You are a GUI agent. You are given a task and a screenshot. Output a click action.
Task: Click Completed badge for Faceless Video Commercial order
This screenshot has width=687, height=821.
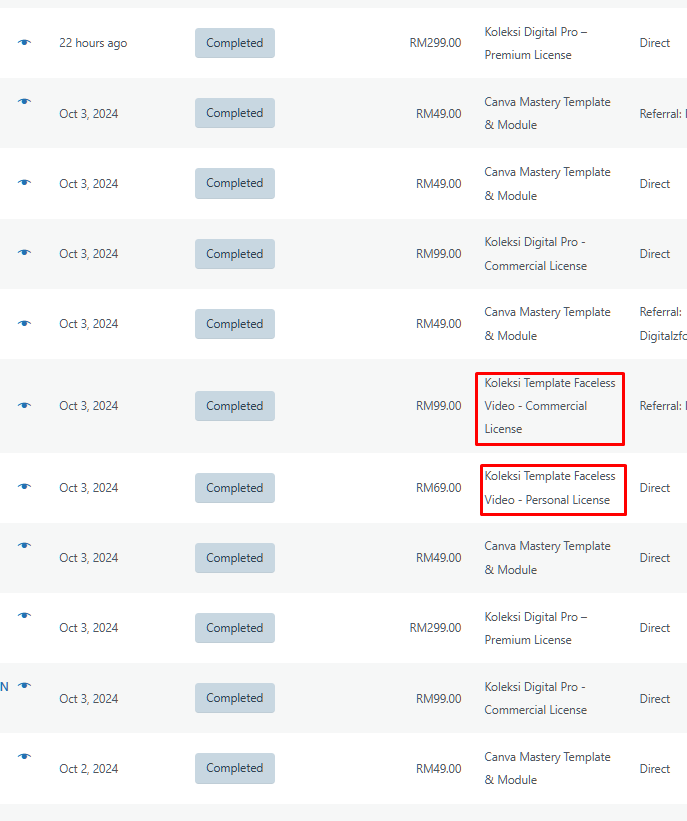coord(234,406)
